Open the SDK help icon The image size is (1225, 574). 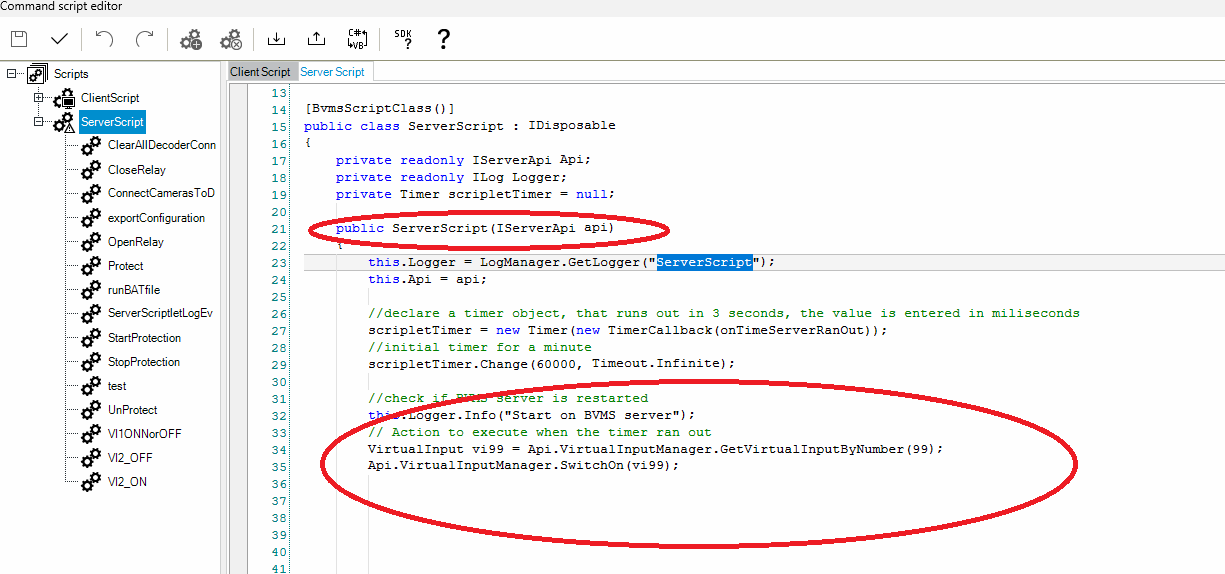[403, 39]
